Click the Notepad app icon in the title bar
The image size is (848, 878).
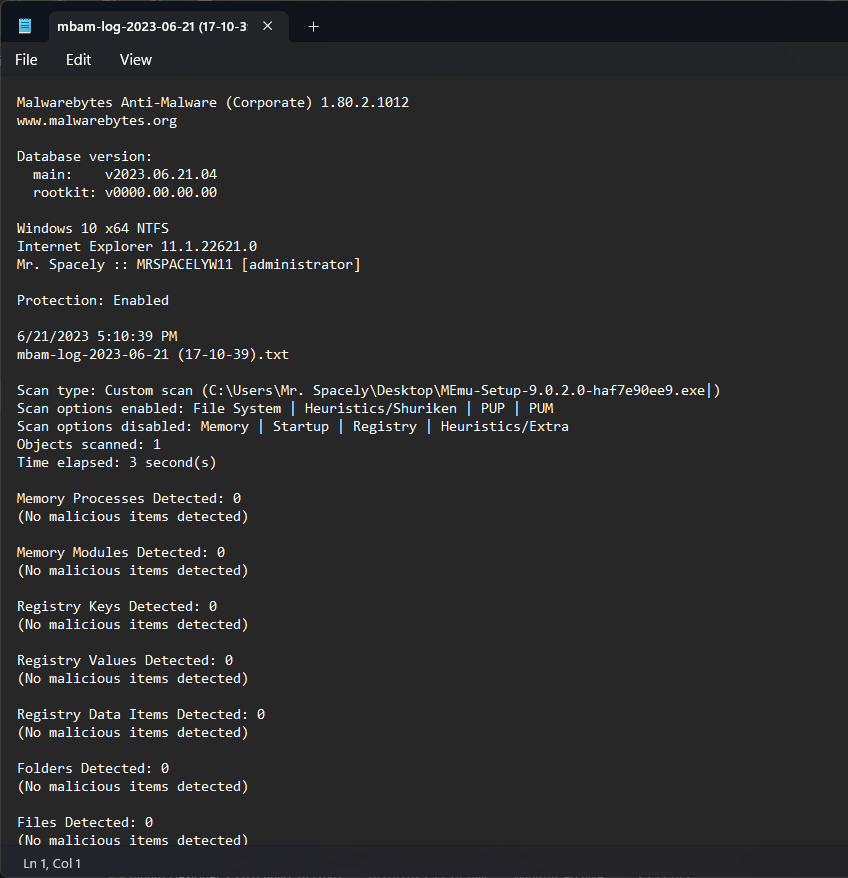click(25, 26)
